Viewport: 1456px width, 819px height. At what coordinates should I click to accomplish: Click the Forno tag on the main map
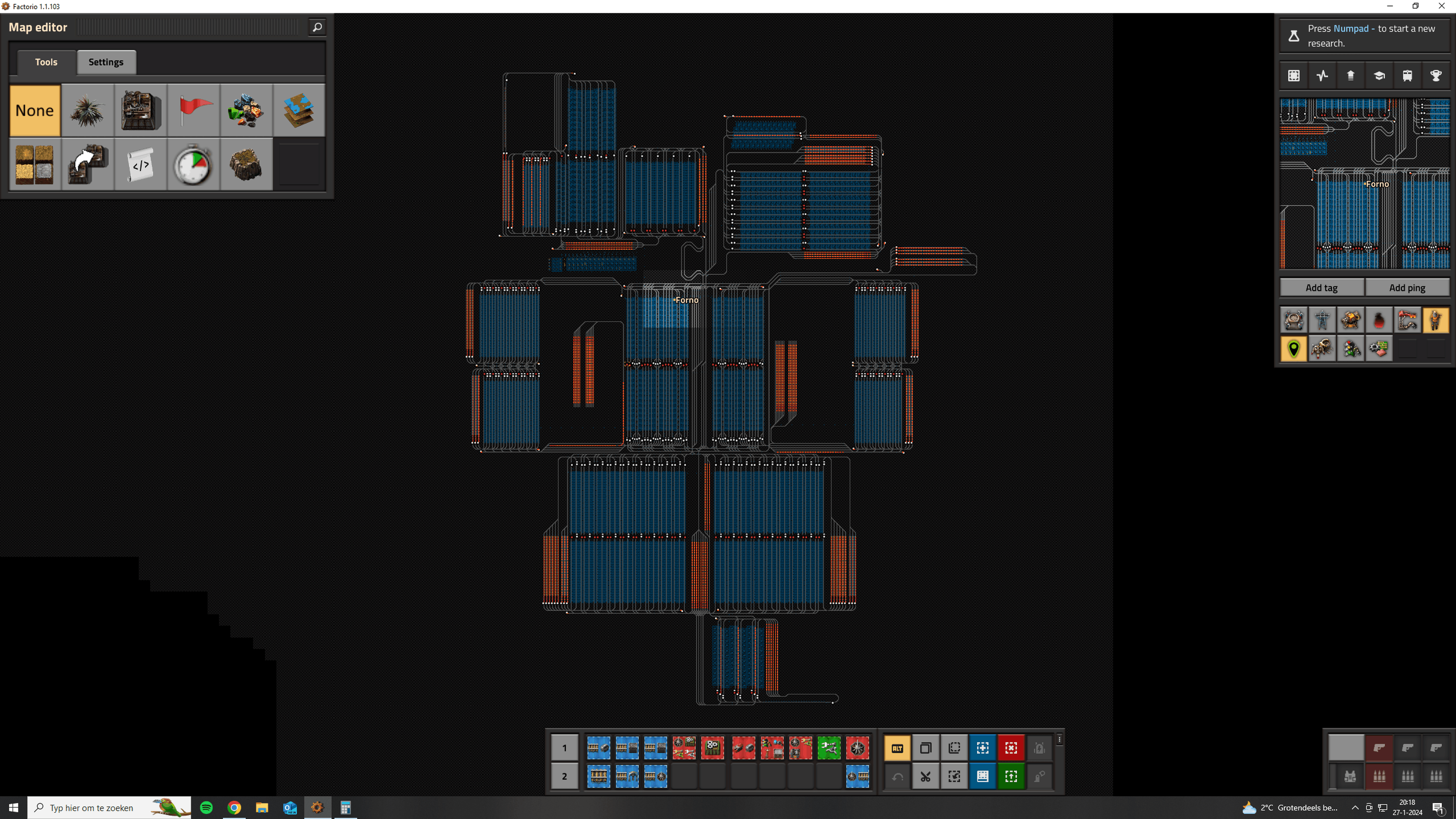687,300
